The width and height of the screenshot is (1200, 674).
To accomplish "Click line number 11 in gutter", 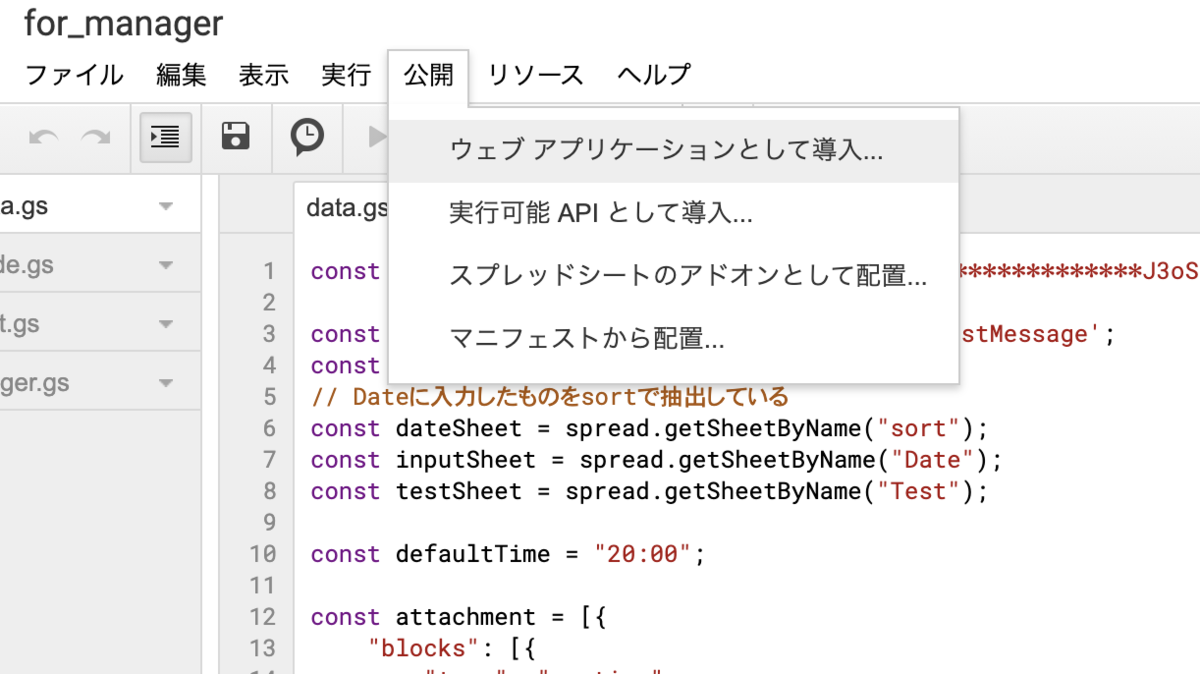I will (262, 586).
